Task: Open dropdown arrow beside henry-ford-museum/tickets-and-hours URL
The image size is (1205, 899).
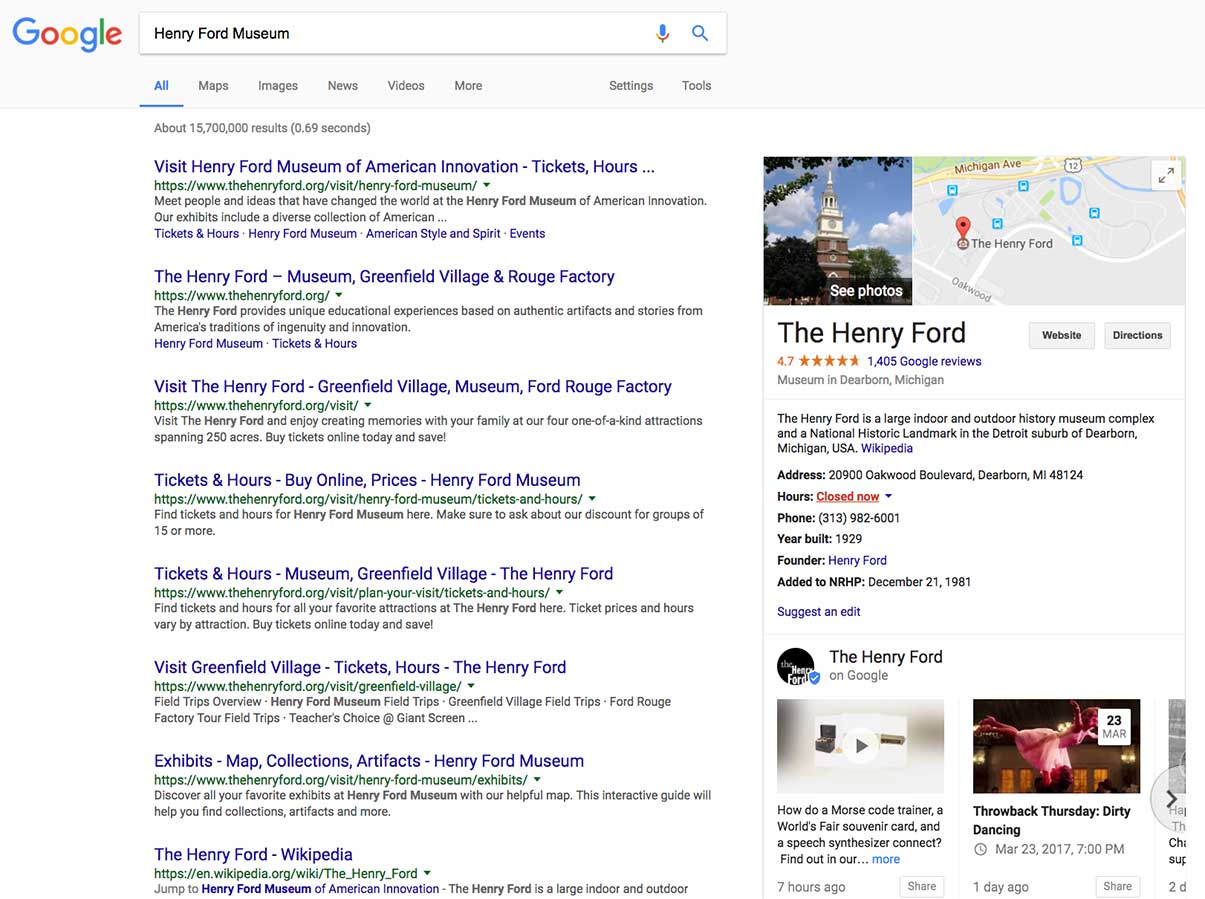Action: [x=592, y=498]
